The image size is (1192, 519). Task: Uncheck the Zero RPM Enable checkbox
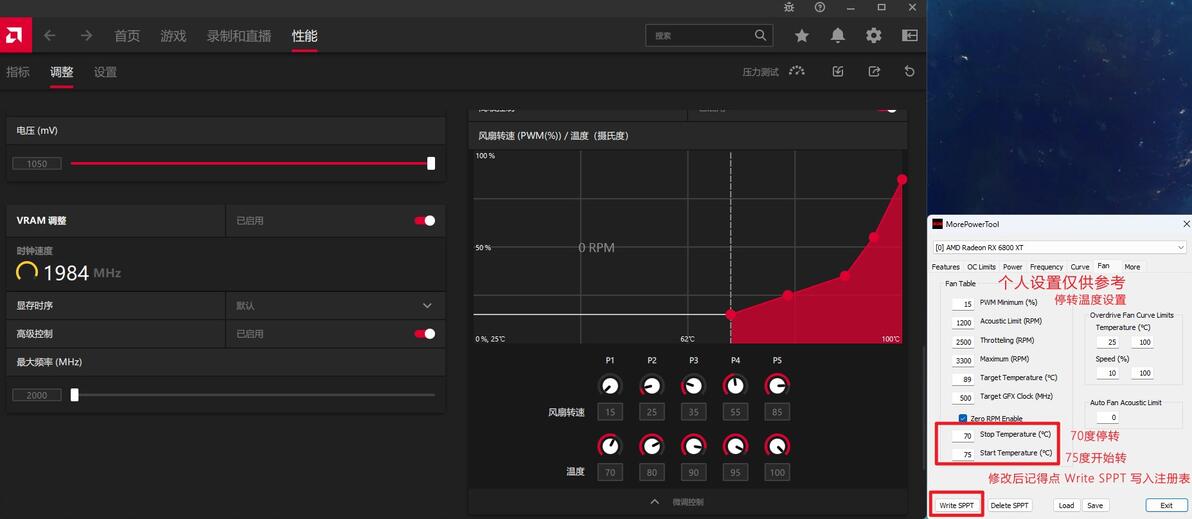pos(962,419)
